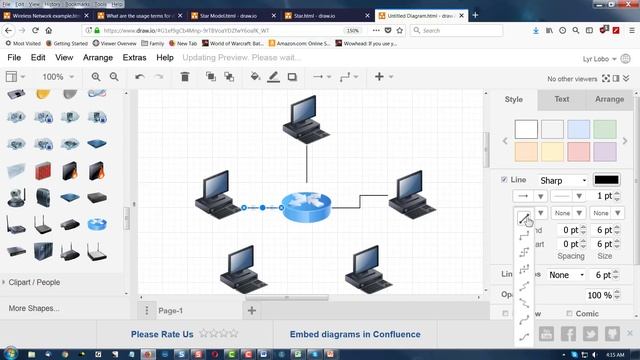
Task: Select the straight line waypoint style
Action: point(524,218)
